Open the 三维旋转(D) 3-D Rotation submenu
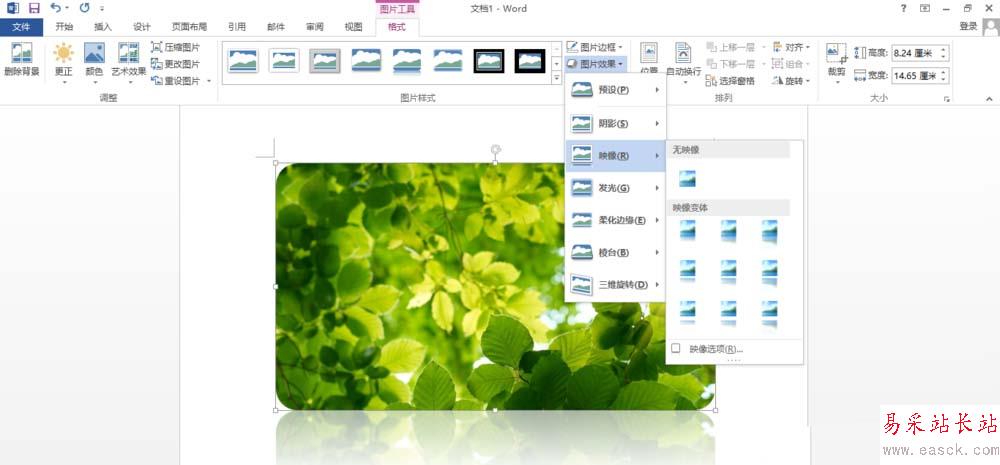This screenshot has width=1000, height=465. tap(615, 284)
